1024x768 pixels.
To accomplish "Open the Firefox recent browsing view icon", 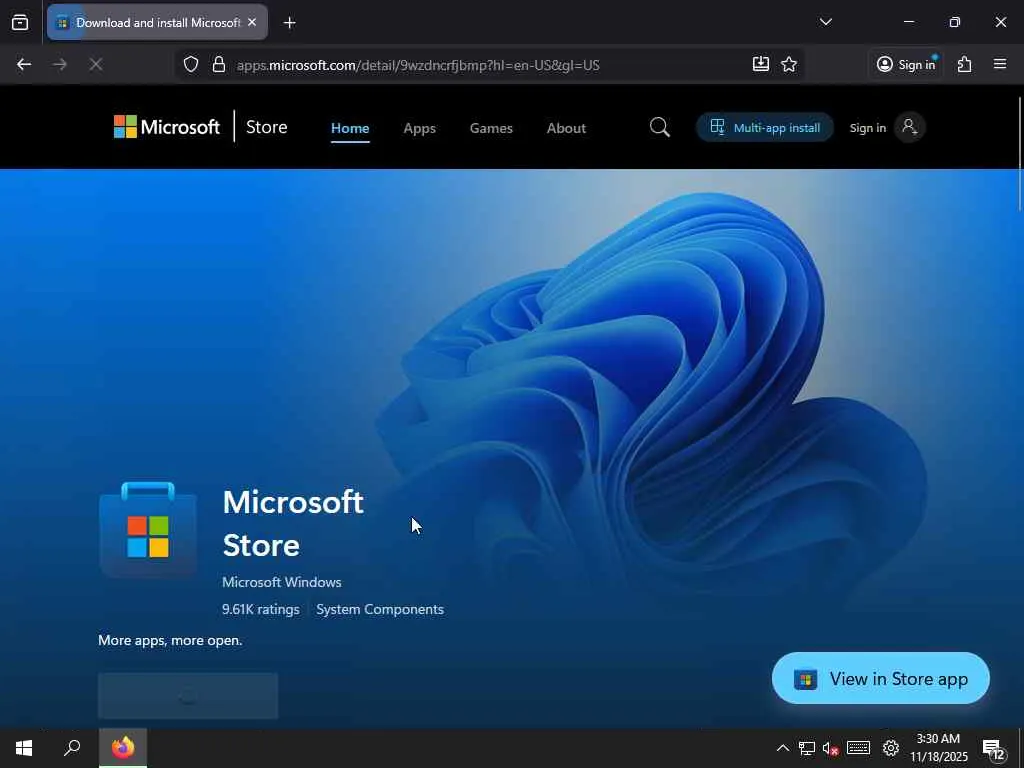I will click(20, 23).
